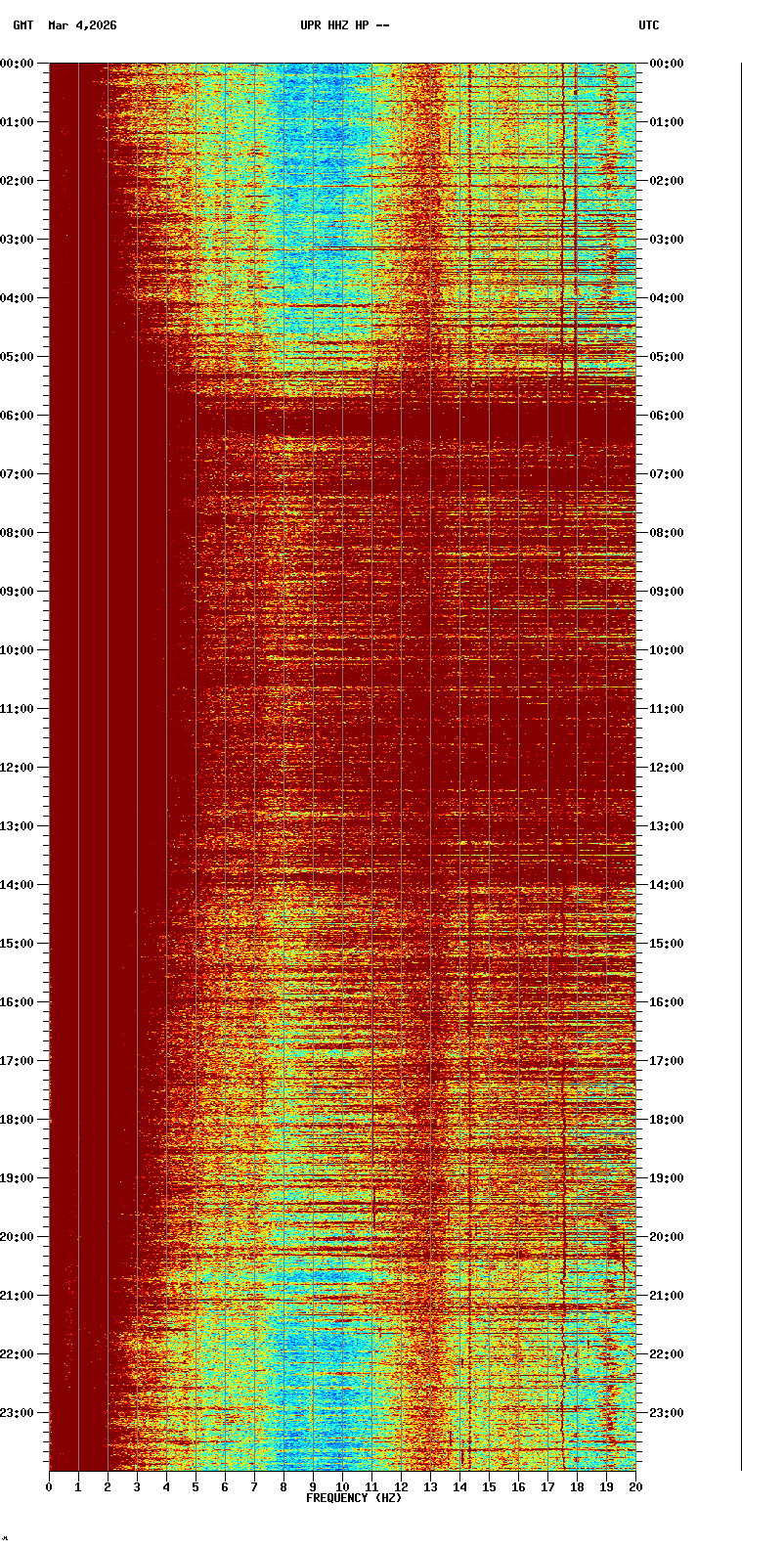Click the 0 tick on the frequency axis
The width and height of the screenshot is (784, 1549).
(x=49, y=1487)
